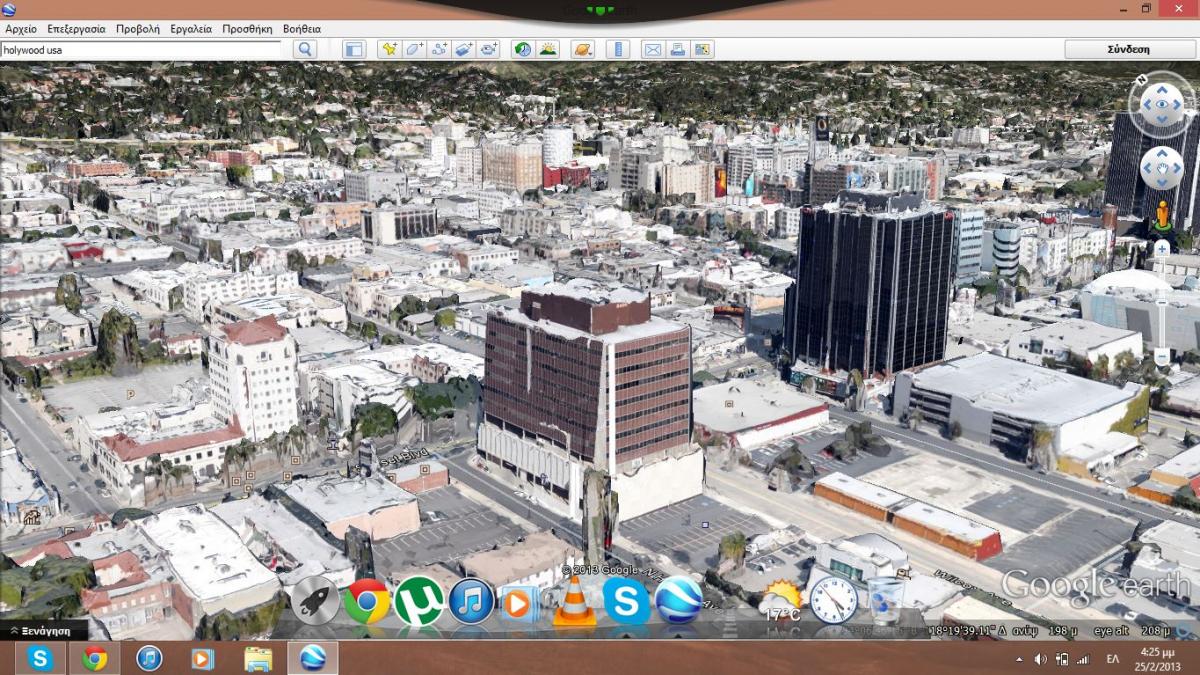Click the Google Earth taskbar button

click(313, 658)
